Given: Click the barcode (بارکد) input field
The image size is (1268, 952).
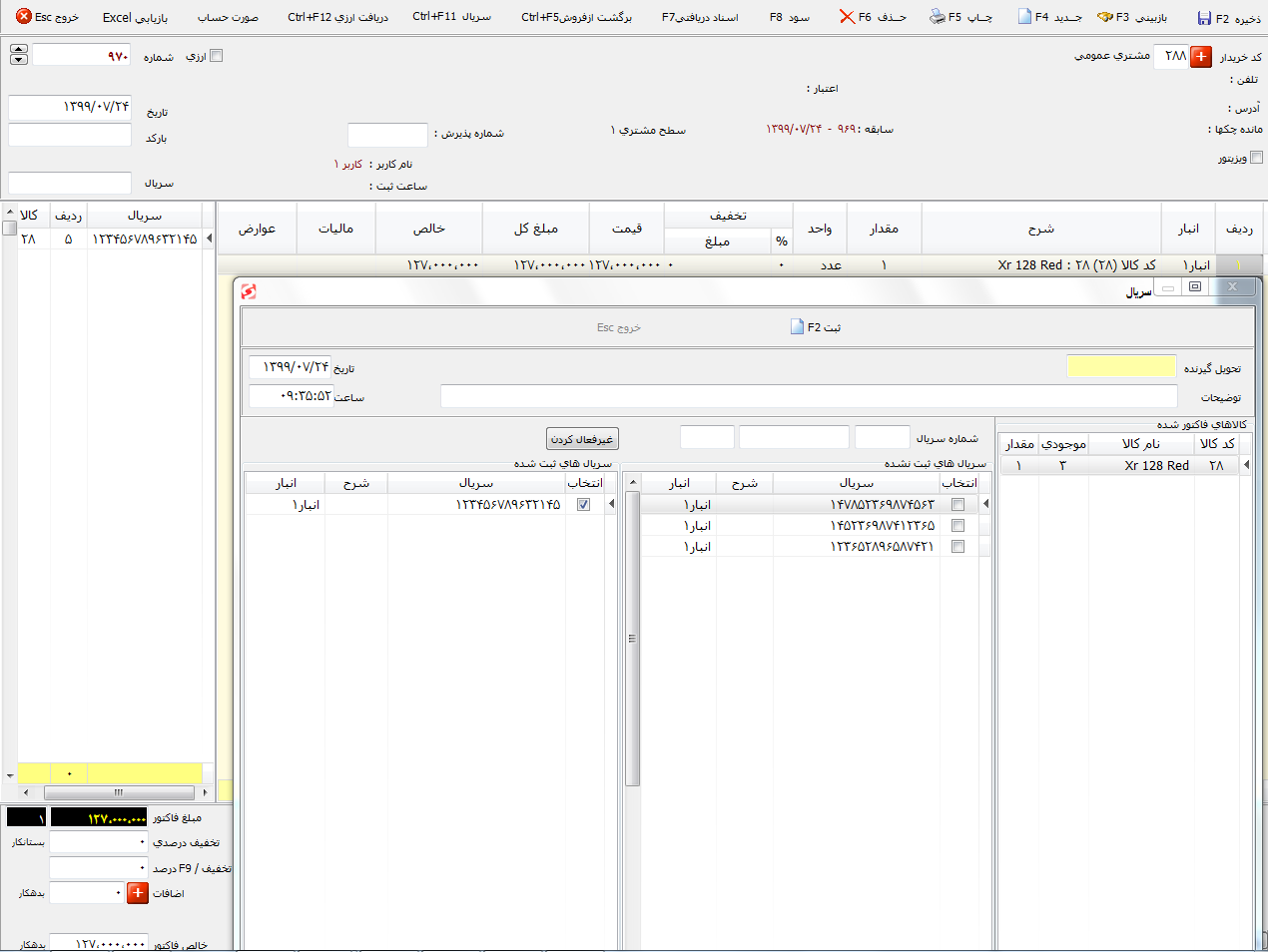Looking at the screenshot, I should (70, 135).
